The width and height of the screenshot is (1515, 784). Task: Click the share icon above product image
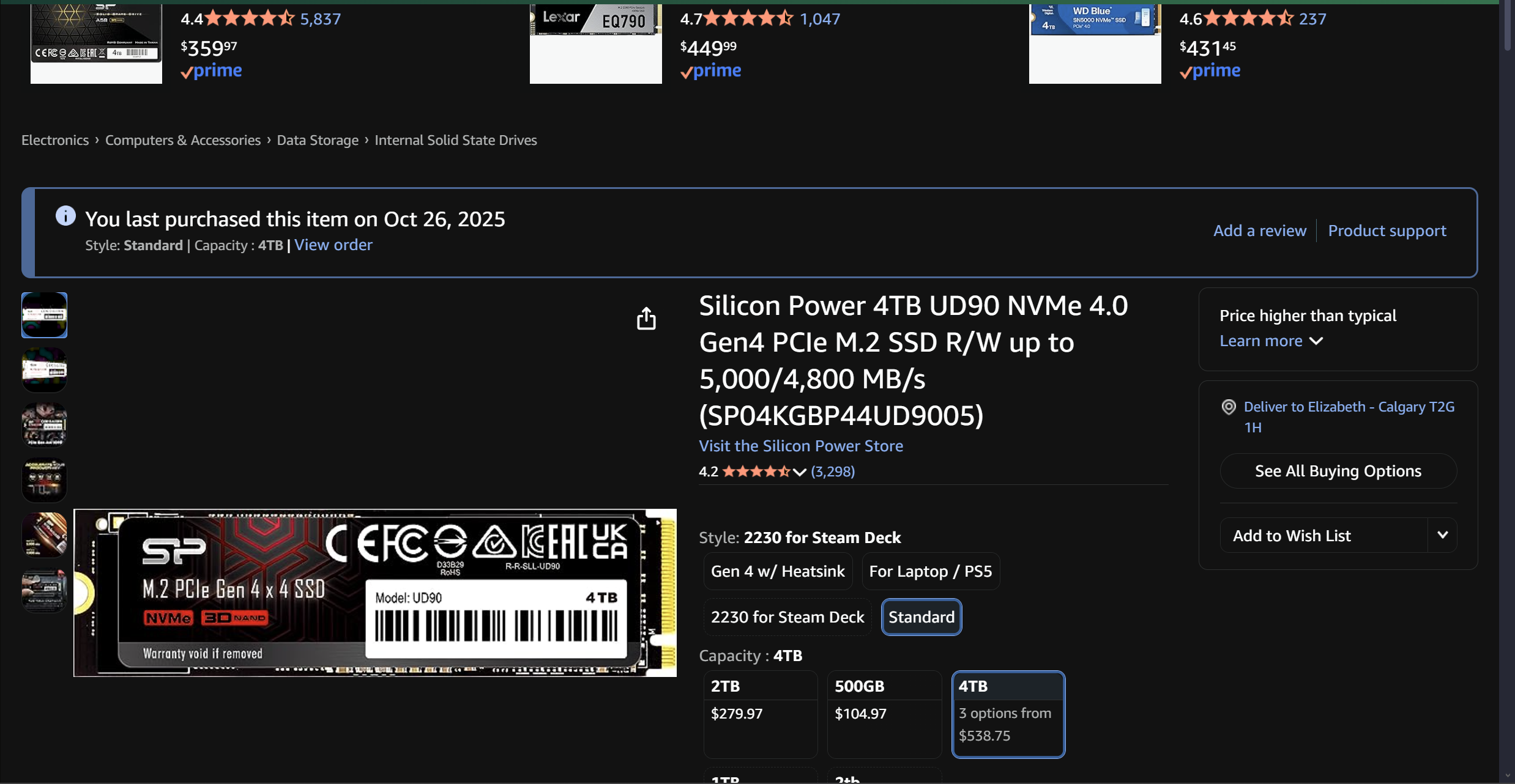(646, 319)
